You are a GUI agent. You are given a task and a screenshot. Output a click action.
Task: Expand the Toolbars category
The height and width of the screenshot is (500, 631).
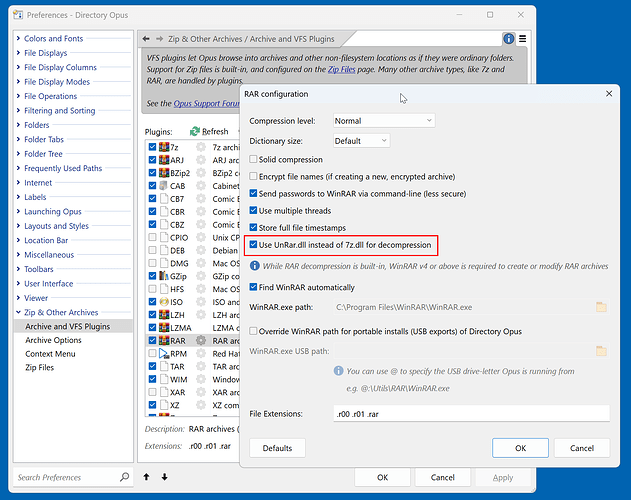(18, 269)
